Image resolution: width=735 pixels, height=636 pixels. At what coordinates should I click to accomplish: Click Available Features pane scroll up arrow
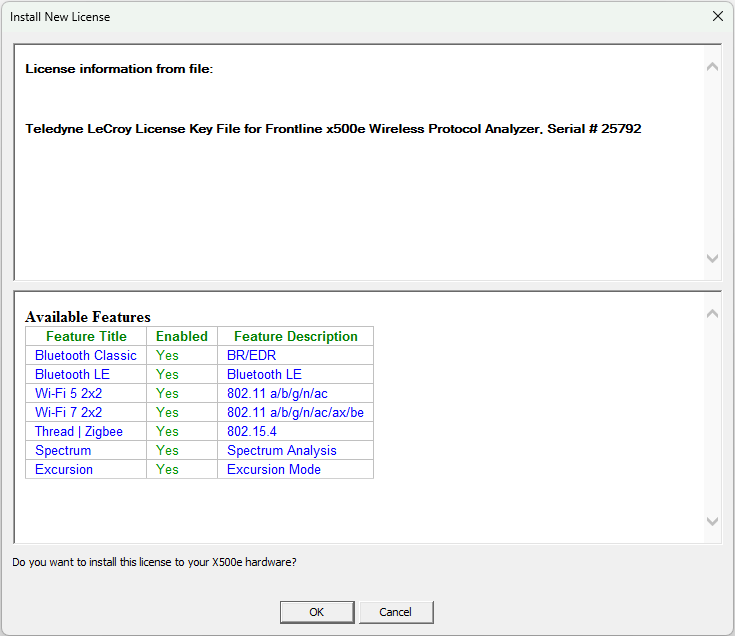pyautogui.click(x=712, y=314)
